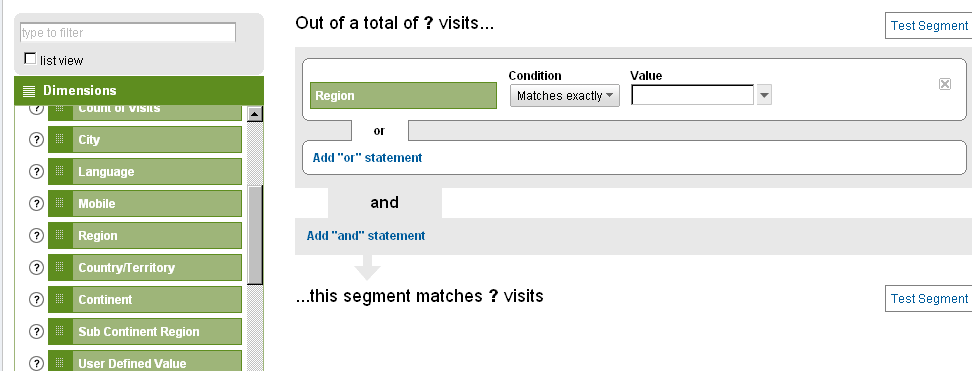Remove the Region condition with X icon
The image size is (972, 371).
(945, 84)
